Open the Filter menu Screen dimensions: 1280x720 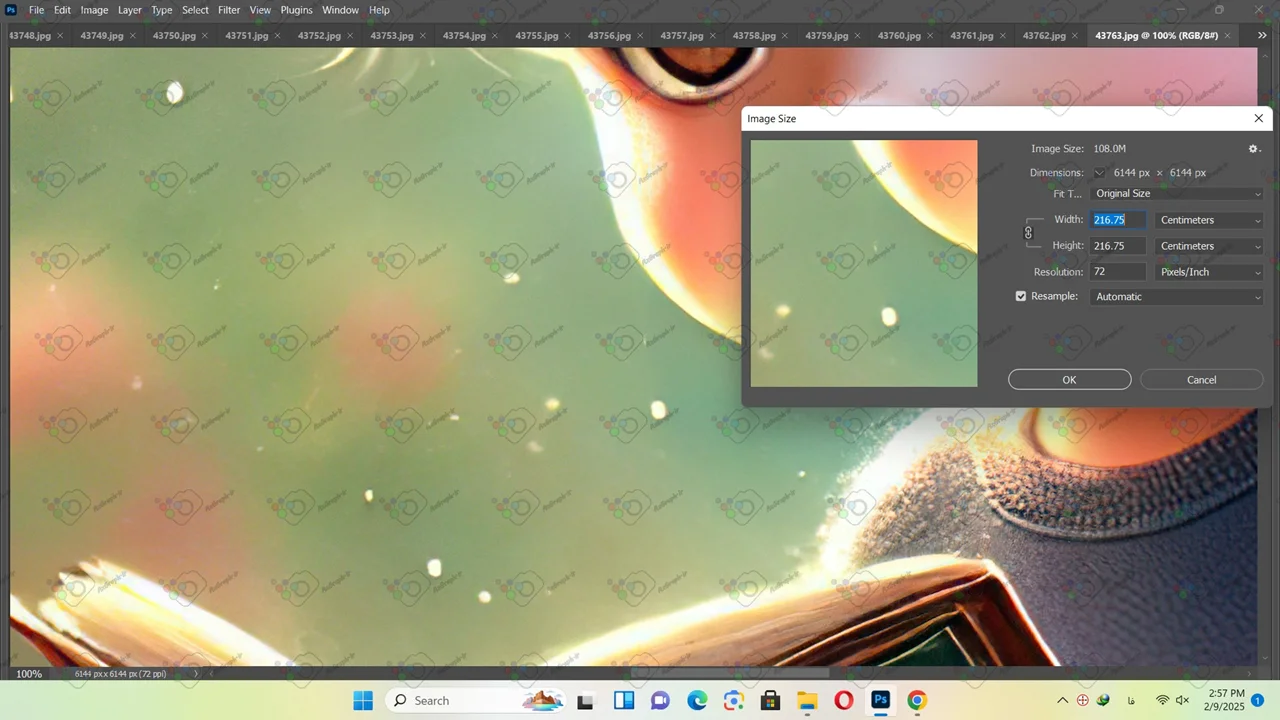[x=229, y=10]
